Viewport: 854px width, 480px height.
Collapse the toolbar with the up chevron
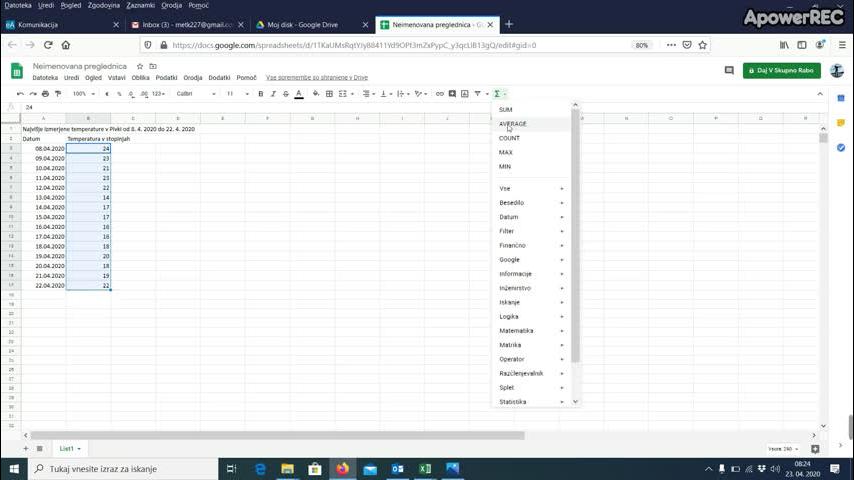pos(820,94)
